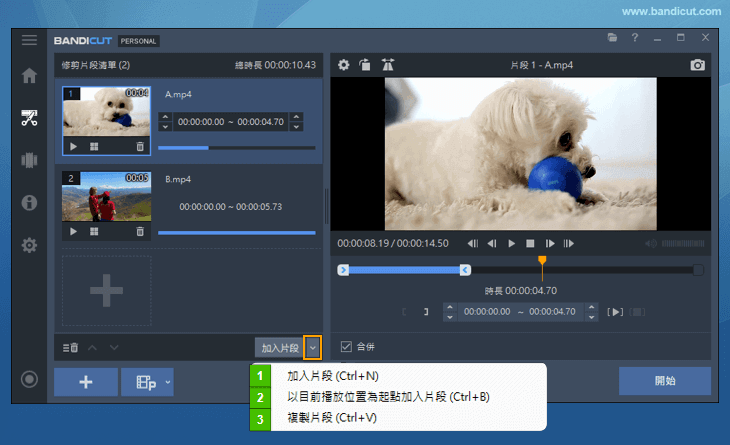
Task: Click the rotate video icon above preview
Action: coord(365,65)
